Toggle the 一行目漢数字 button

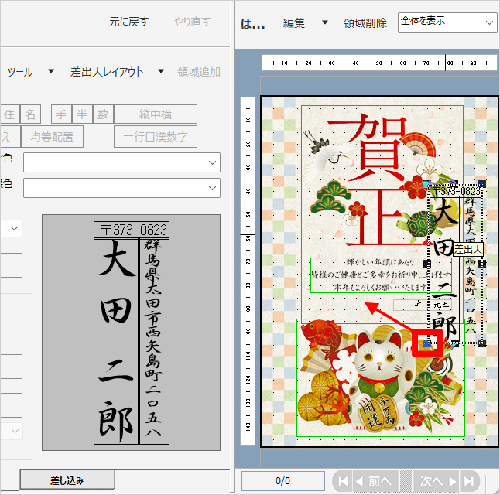coord(156,136)
